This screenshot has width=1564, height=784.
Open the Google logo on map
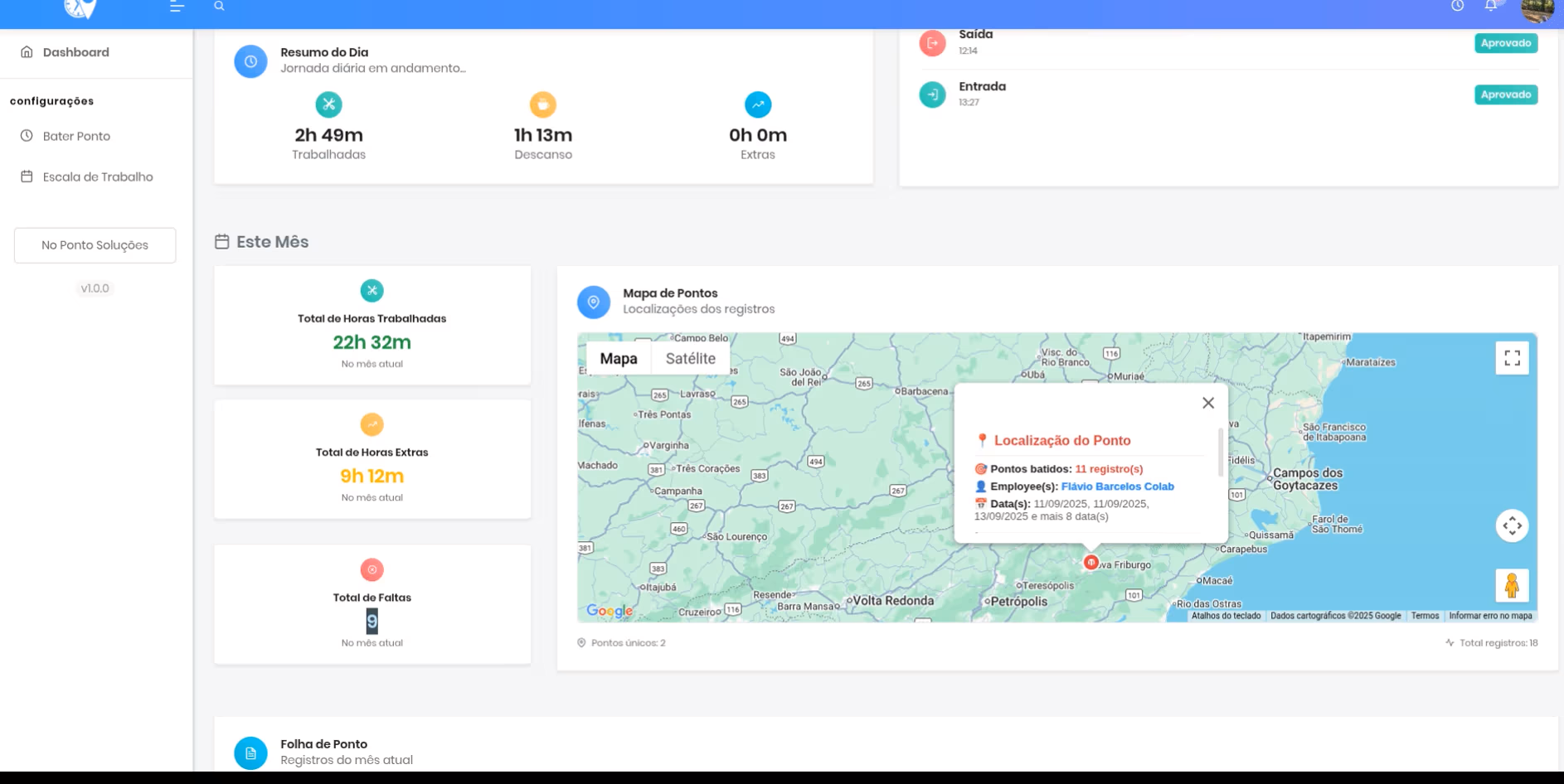[610, 611]
